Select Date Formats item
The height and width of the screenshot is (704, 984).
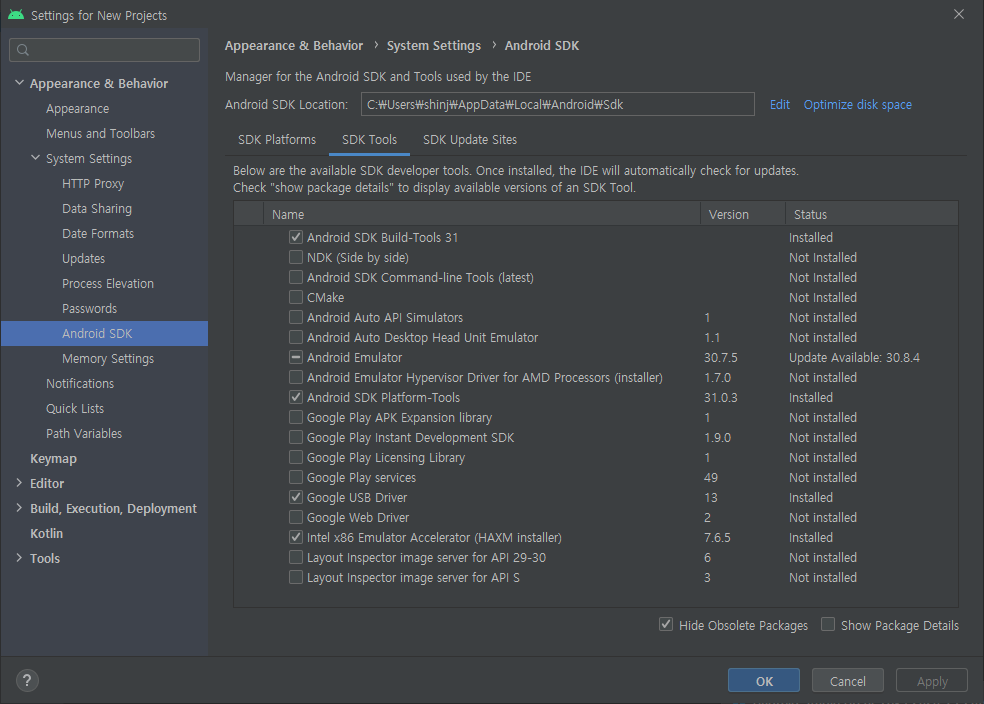coord(98,233)
